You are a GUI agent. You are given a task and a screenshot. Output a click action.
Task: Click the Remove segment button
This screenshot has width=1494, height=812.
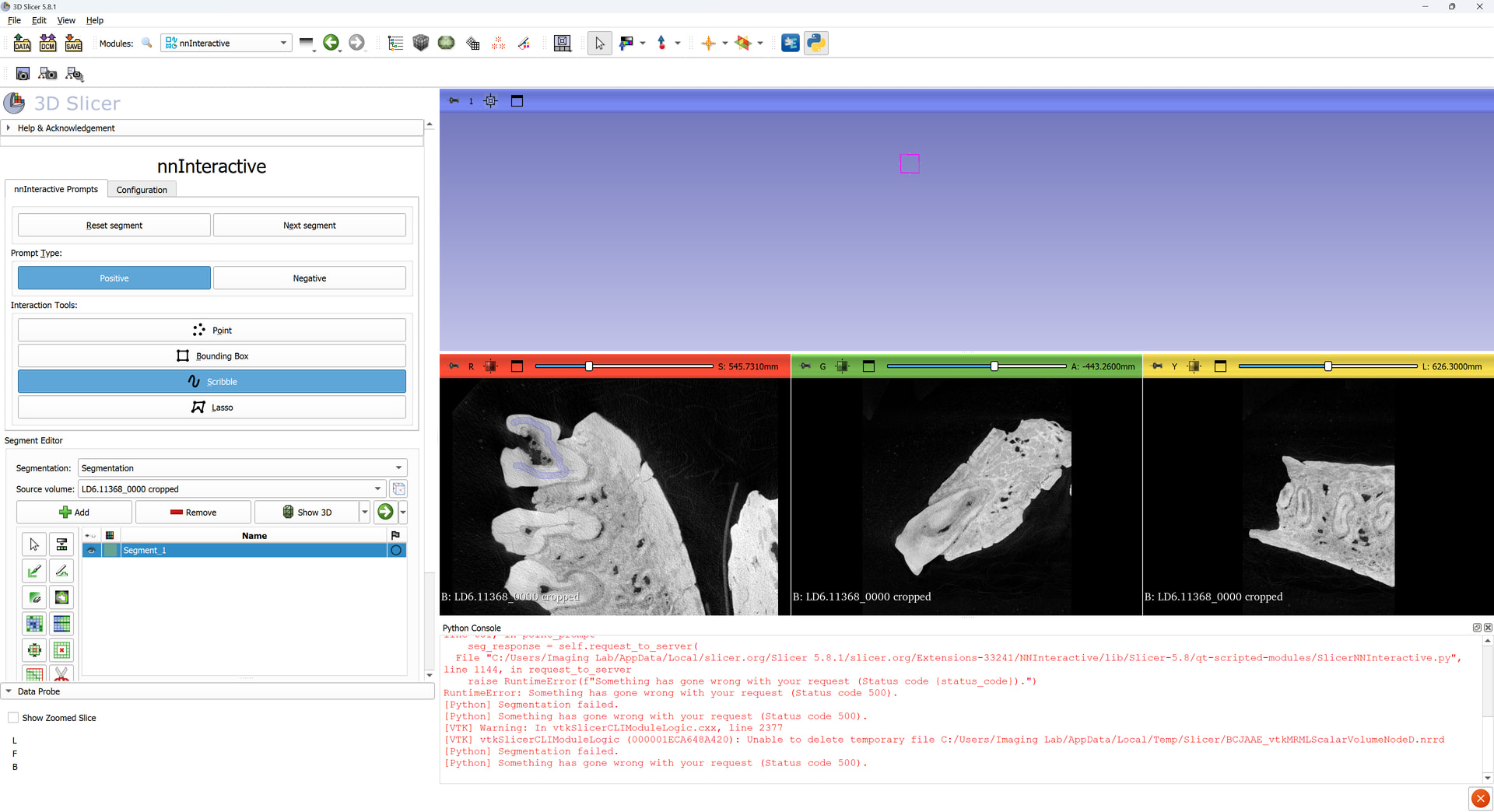(x=193, y=512)
